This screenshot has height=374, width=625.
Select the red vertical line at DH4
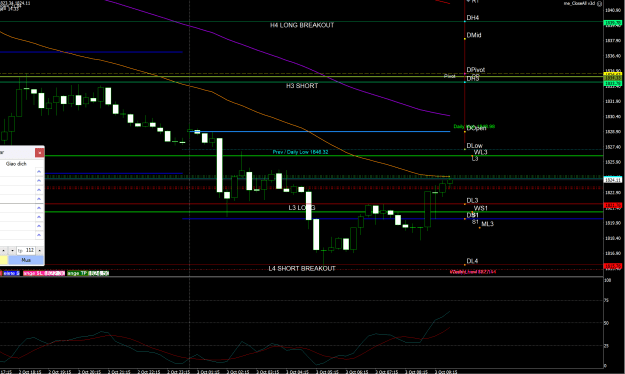coord(465,76)
